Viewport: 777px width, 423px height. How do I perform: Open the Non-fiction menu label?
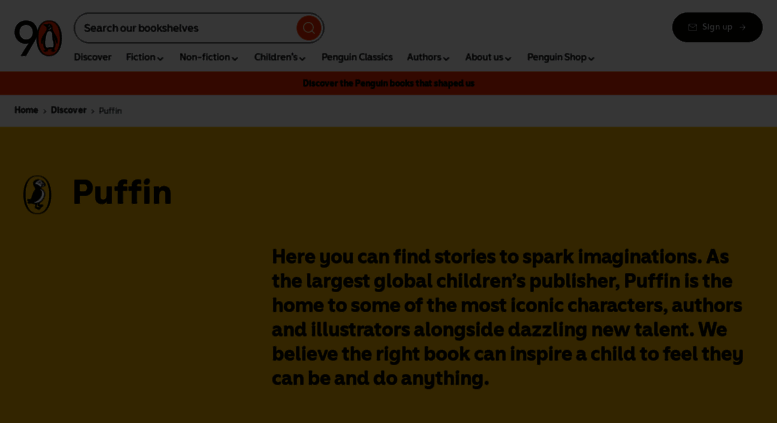point(205,57)
